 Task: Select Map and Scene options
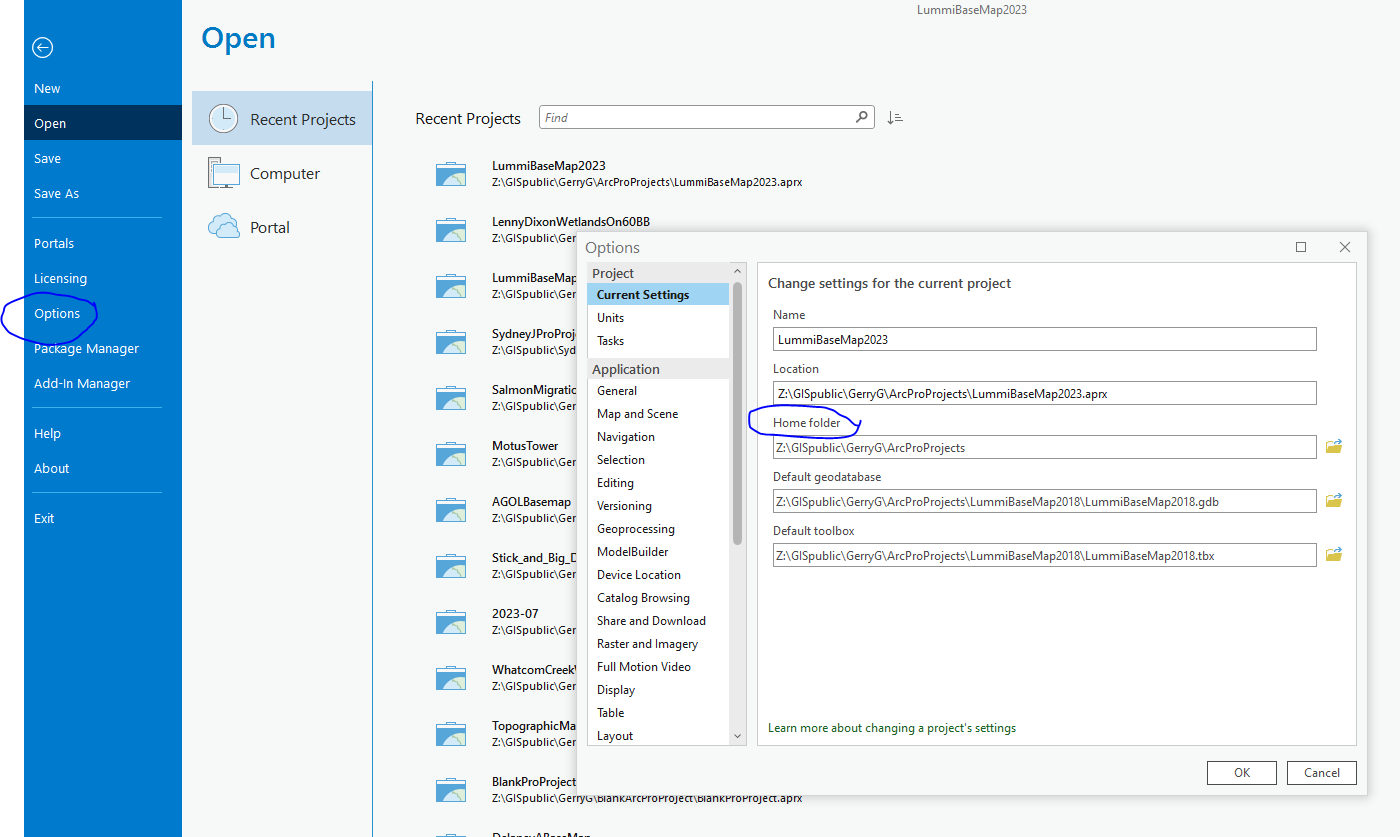659,413
